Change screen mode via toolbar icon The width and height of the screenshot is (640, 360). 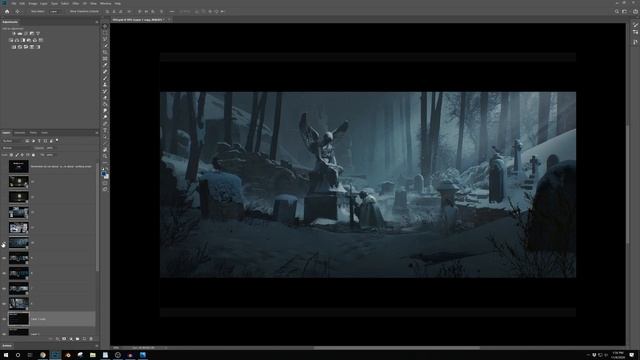click(105, 189)
